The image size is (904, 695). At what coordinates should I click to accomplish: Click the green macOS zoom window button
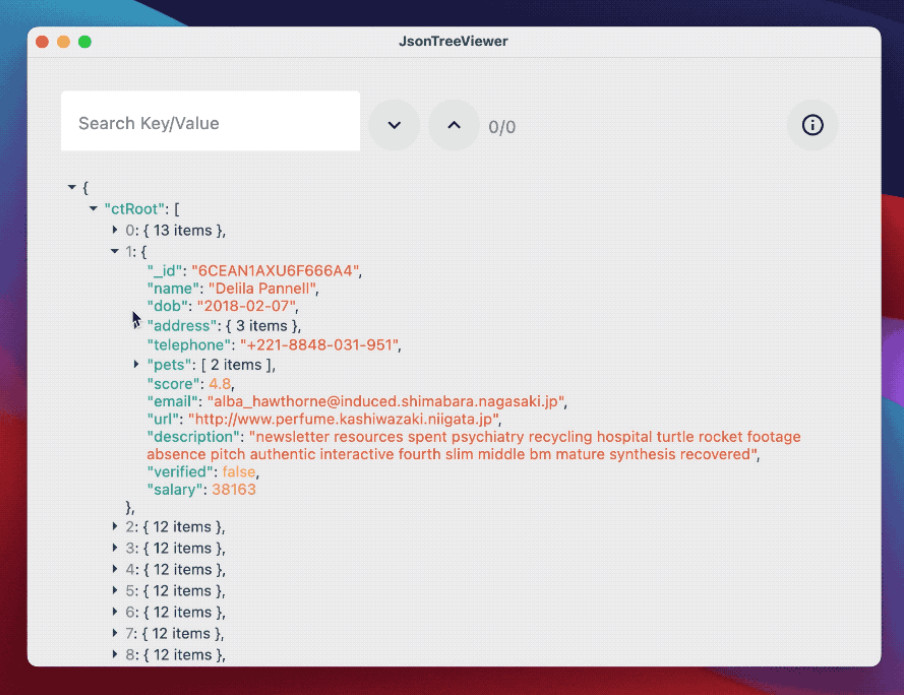85,42
